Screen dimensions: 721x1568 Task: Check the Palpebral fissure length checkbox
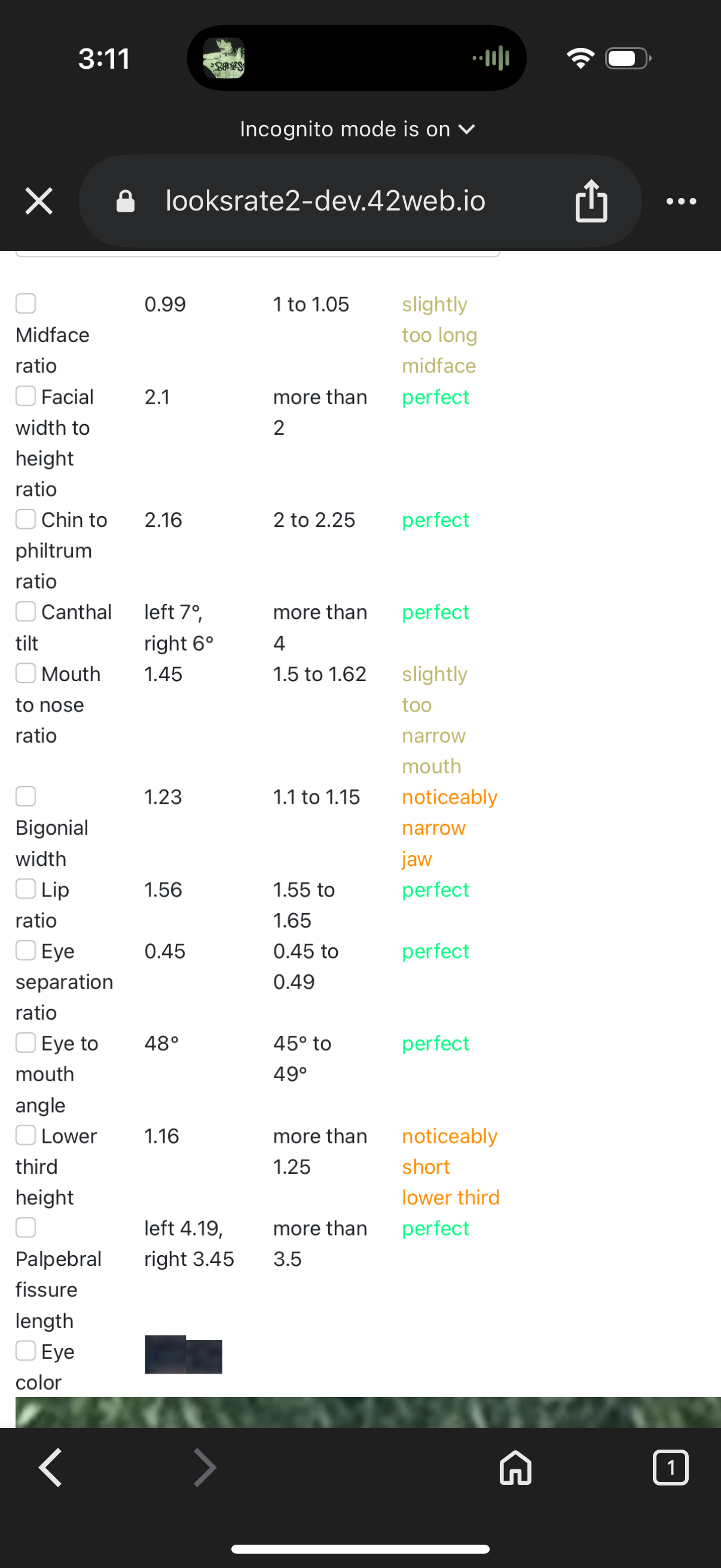(26, 1228)
